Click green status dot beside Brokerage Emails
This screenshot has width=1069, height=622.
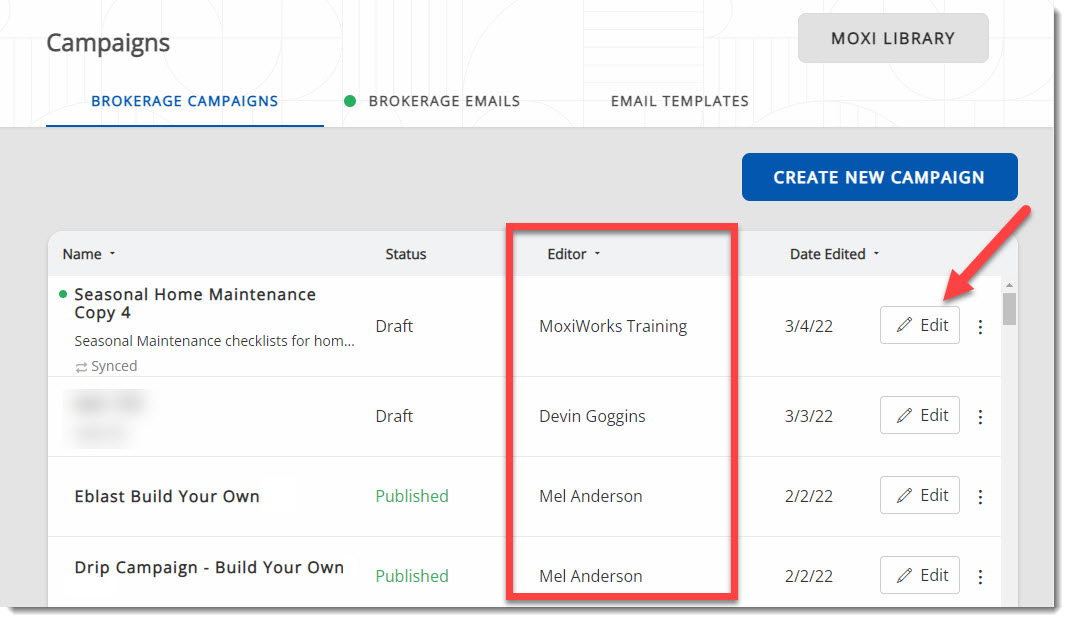[350, 101]
